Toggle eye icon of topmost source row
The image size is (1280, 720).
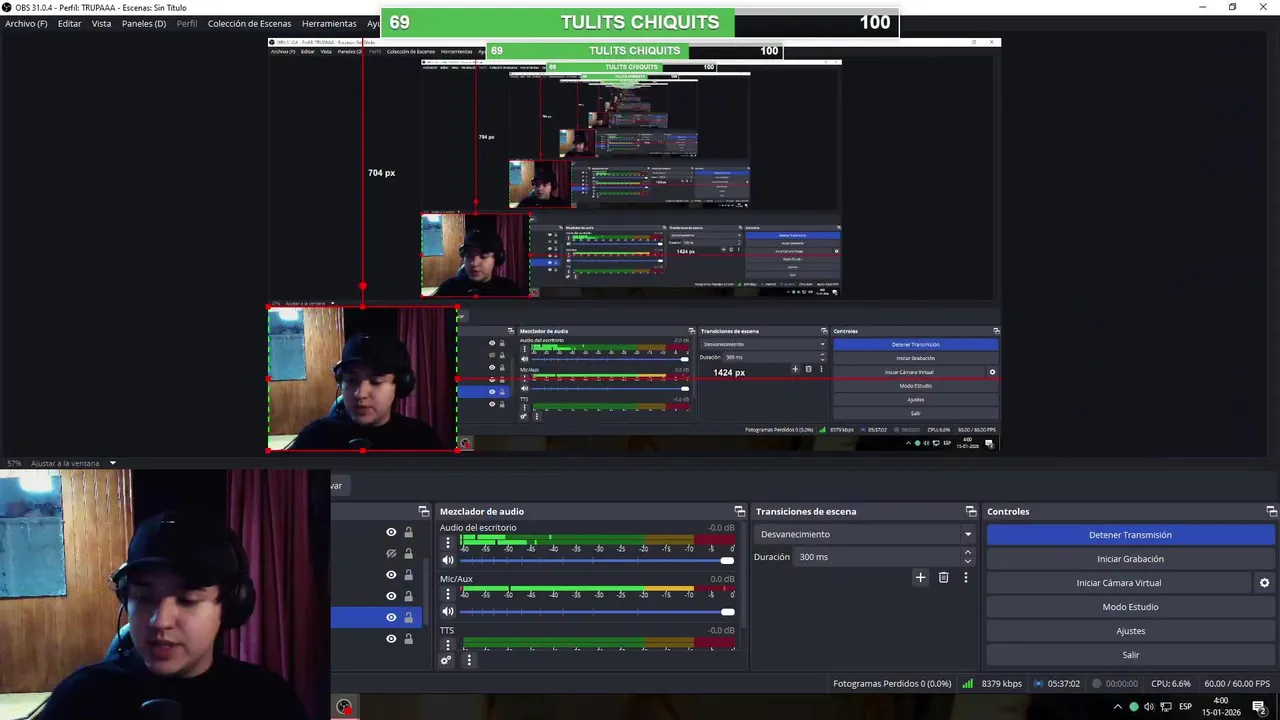(x=391, y=532)
